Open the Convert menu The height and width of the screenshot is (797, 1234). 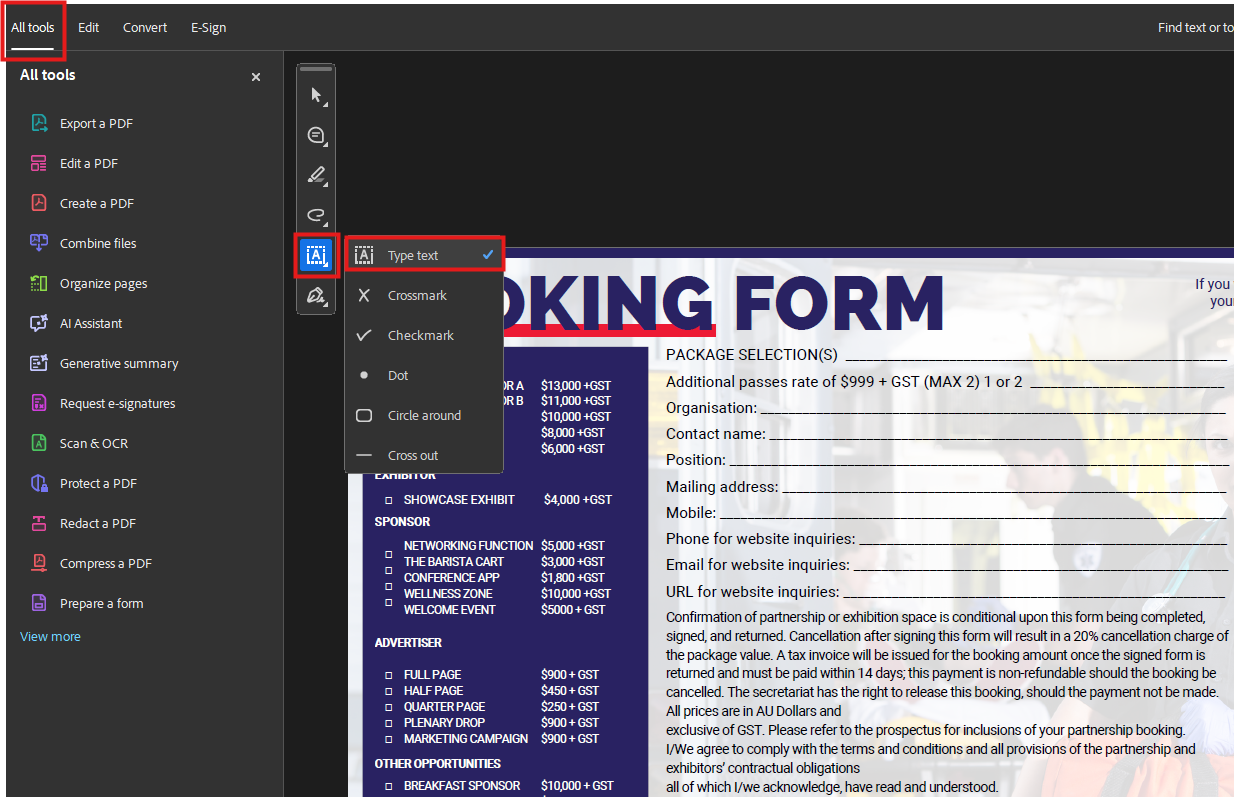[145, 27]
